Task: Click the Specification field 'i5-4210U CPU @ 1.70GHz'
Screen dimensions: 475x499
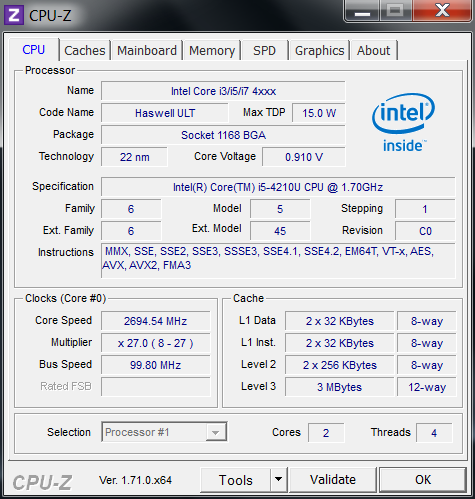Action: point(278,187)
